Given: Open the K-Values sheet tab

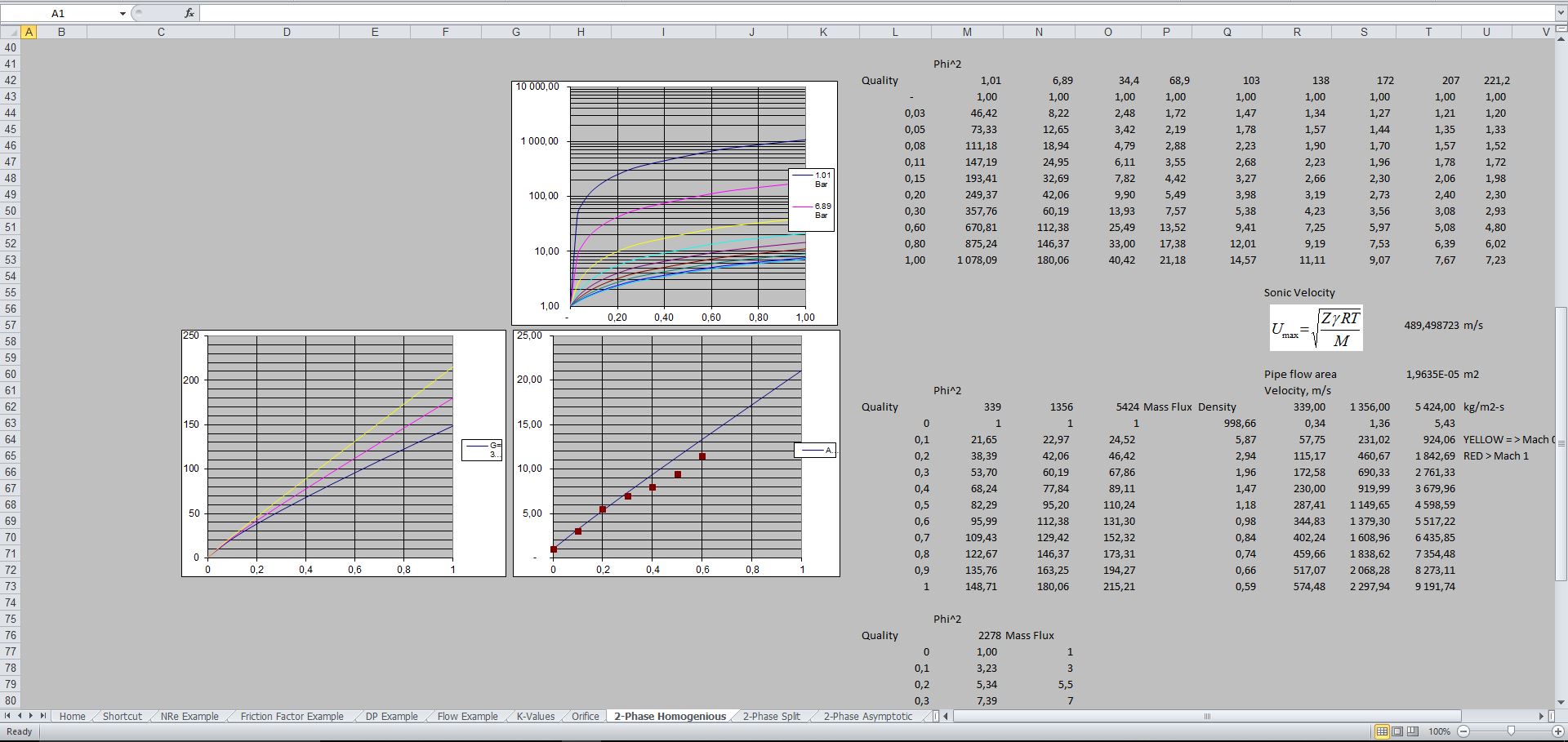Looking at the screenshot, I should 536,716.
